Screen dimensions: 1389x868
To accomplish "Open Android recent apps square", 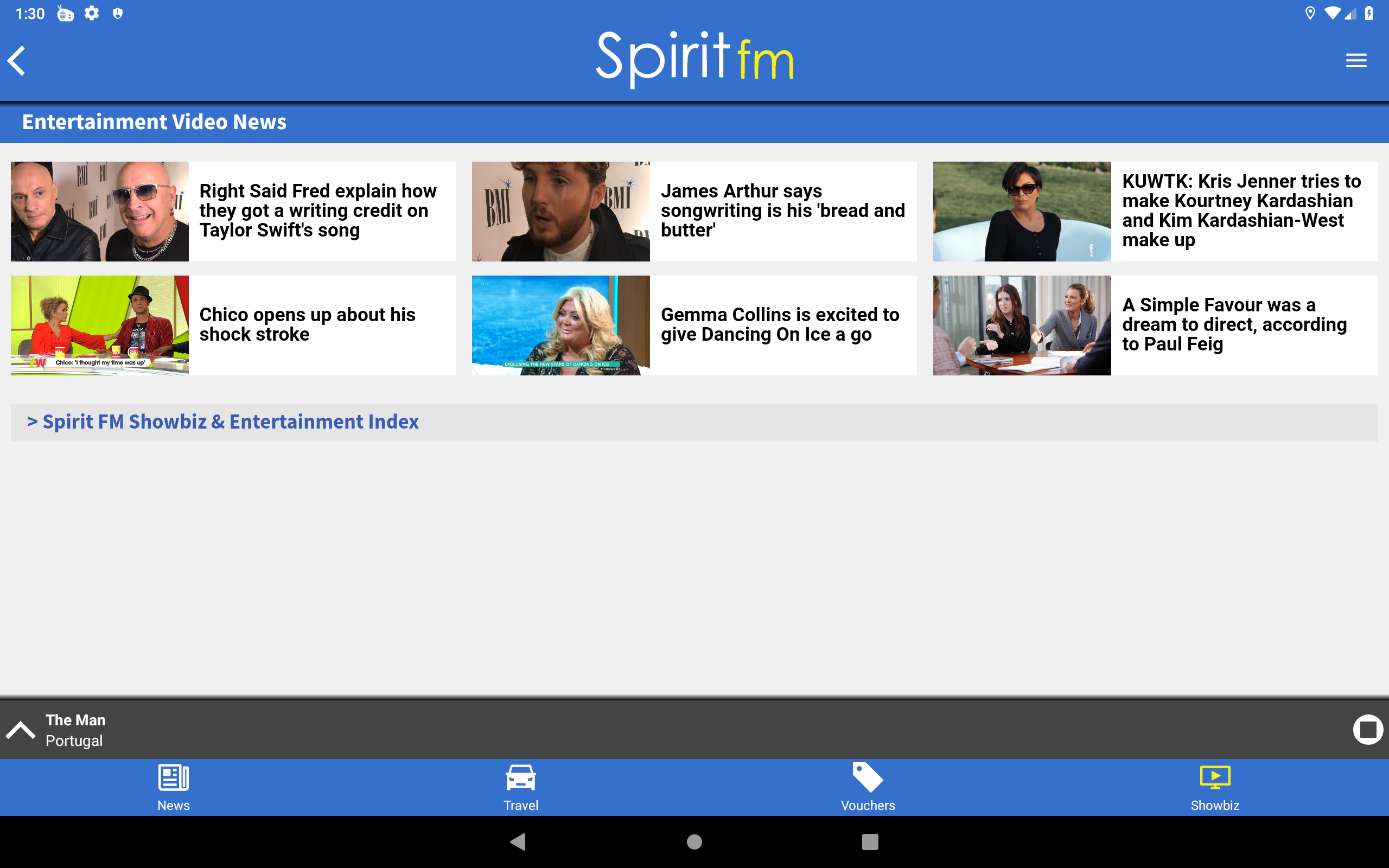I will point(870,841).
